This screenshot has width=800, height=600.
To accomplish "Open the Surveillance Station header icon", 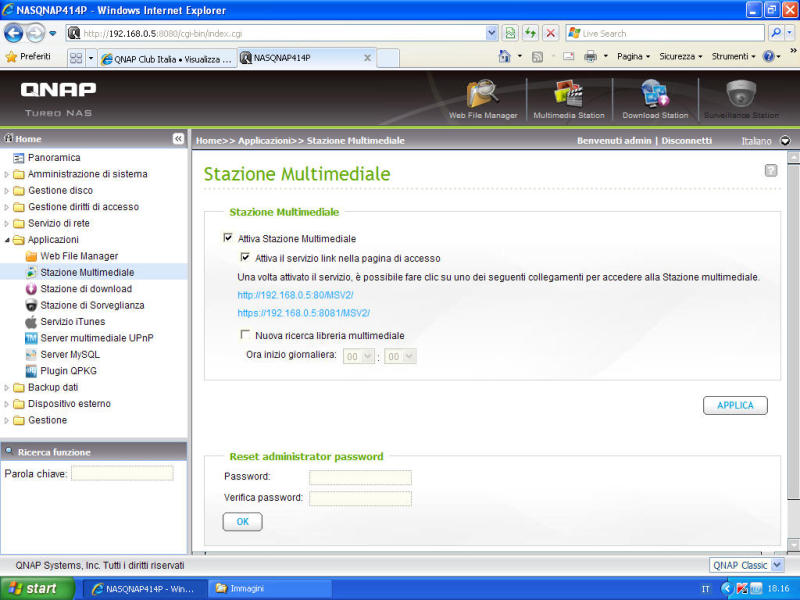I will [740, 96].
